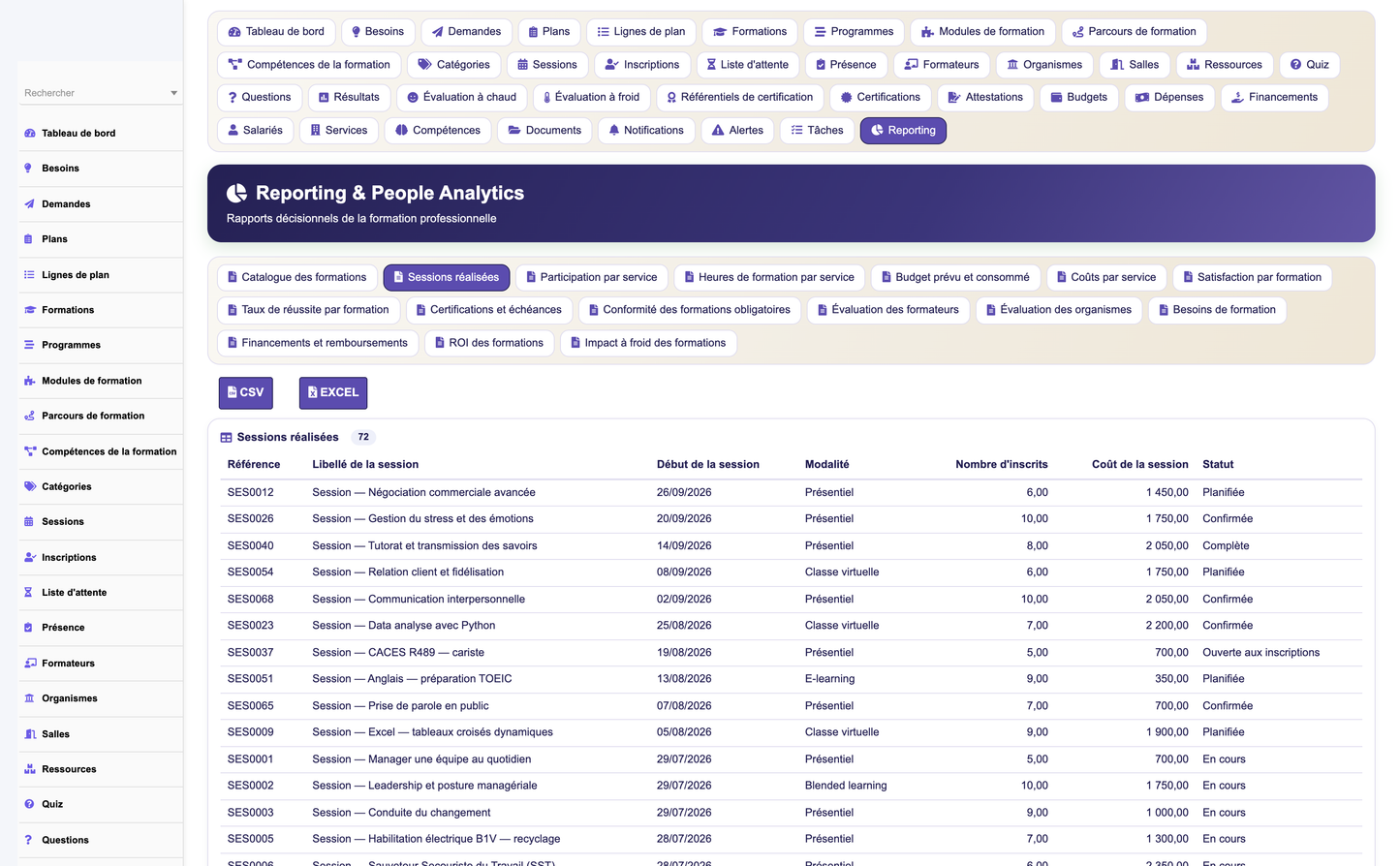
Task: Click the 'E-learning' modality cell
Action: click(x=830, y=679)
